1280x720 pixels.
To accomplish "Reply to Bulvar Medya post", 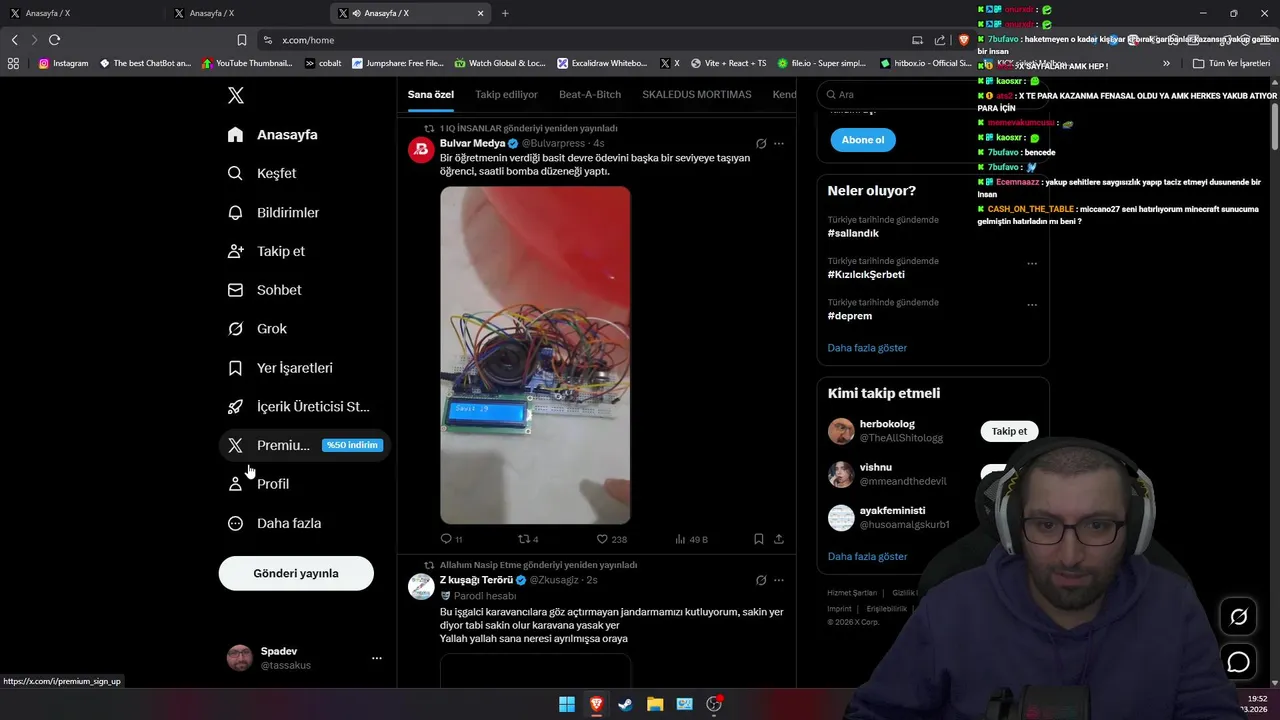I will point(451,539).
